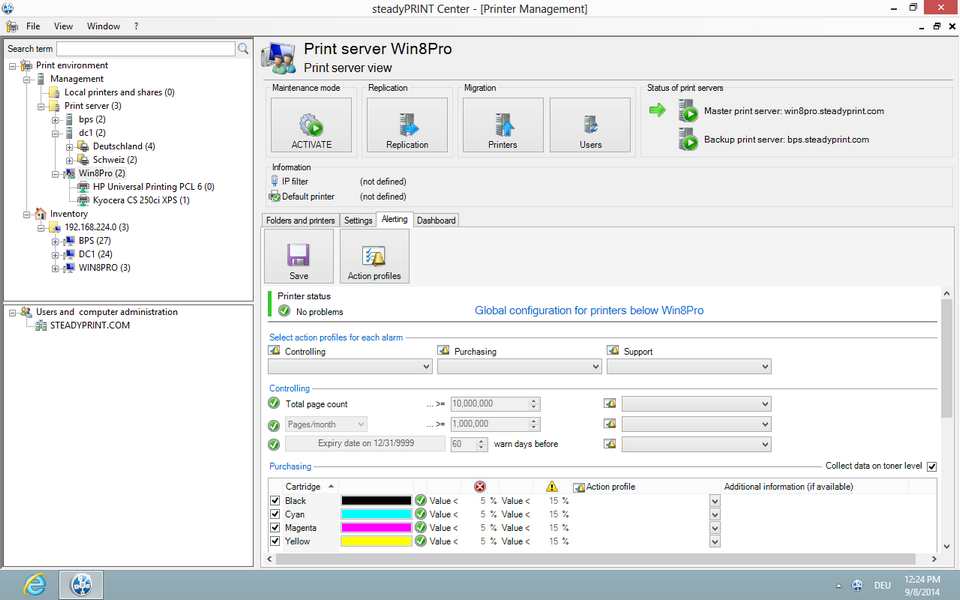
Task: Click the warn days stepper arrows
Action: pos(482,444)
